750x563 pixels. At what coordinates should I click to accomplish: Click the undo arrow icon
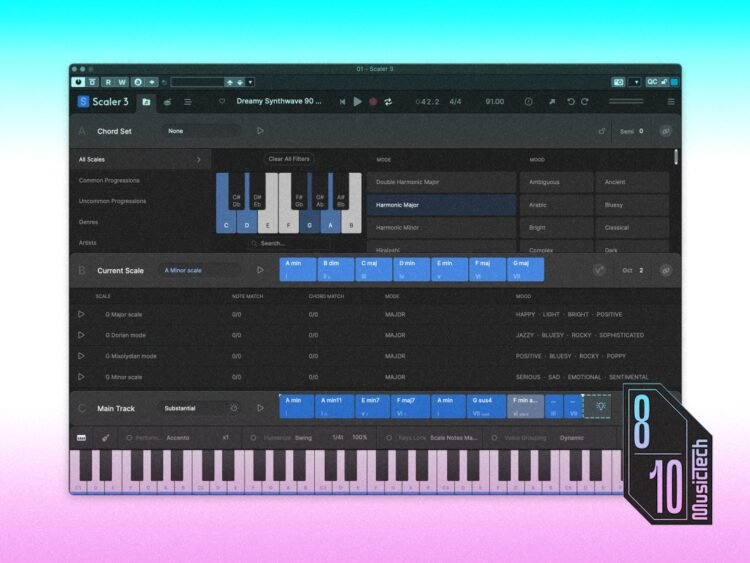(571, 102)
